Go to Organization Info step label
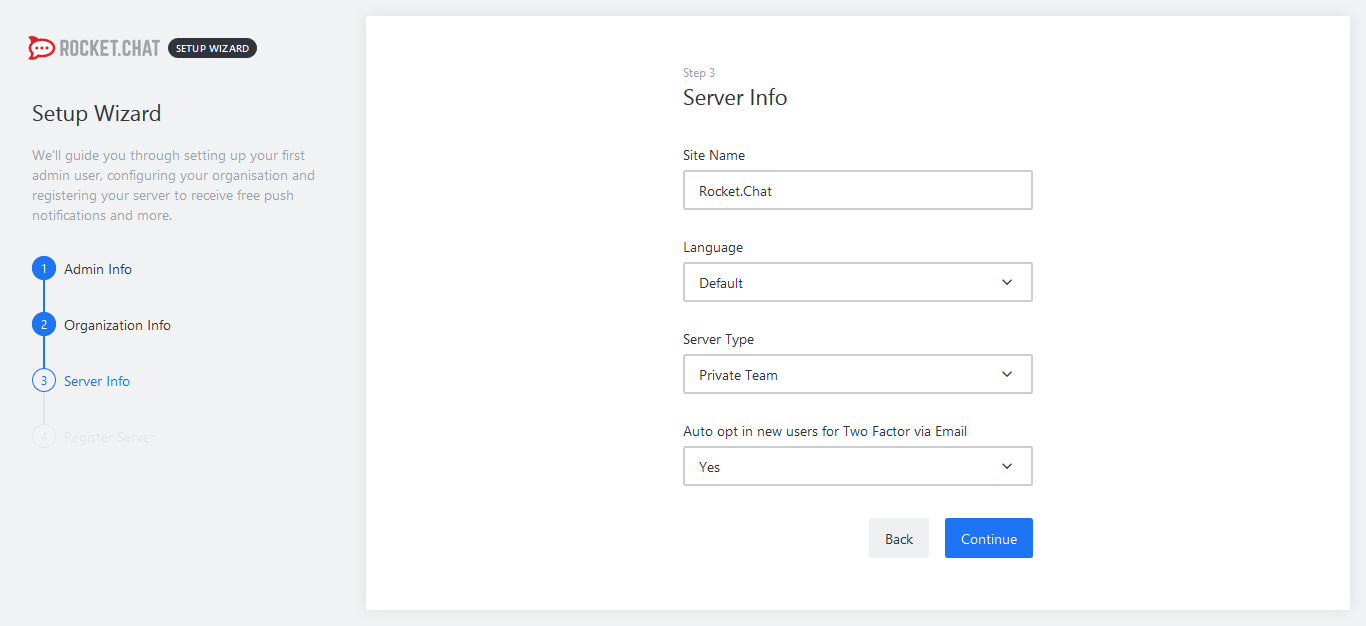Viewport: 1366px width, 626px height. click(x=117, y=325)
